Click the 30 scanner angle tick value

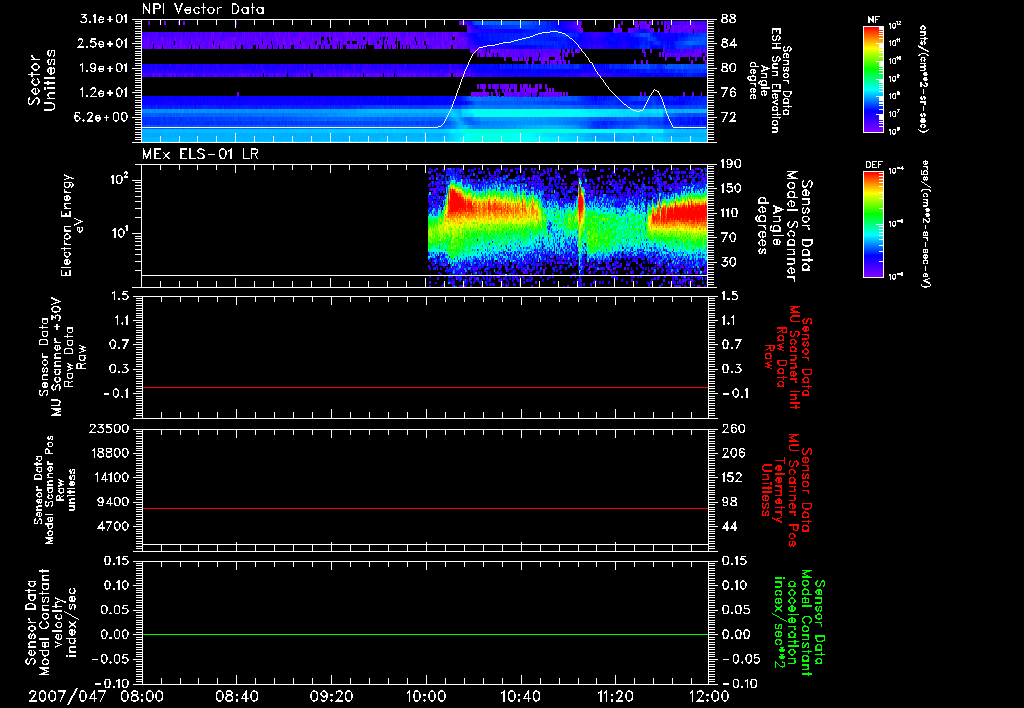tap(729, 262)
